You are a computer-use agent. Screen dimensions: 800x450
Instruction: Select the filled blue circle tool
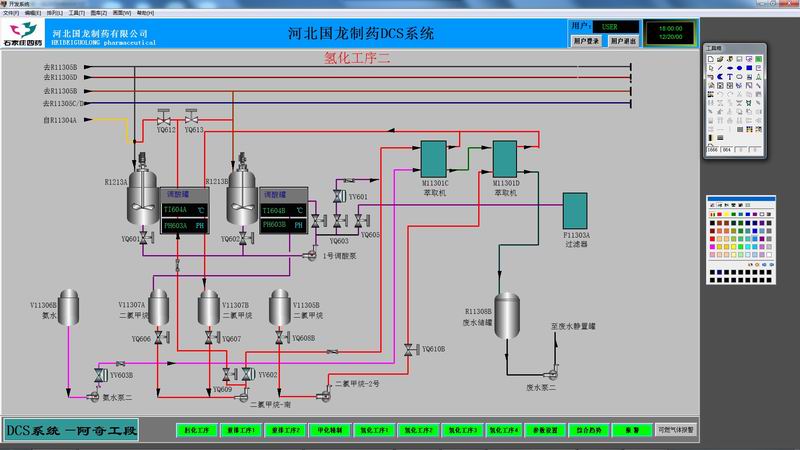tap(739, 68)
